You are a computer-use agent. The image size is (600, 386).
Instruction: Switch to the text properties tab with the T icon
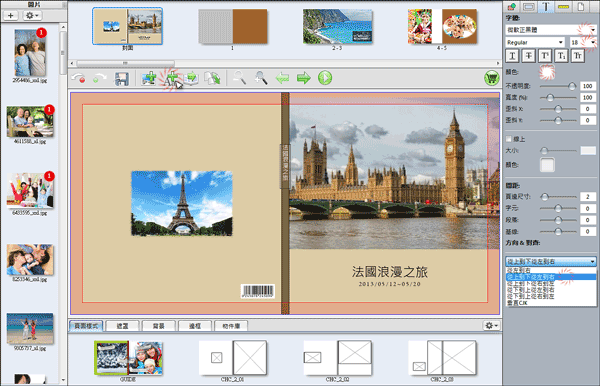click(x=546, y=7)
